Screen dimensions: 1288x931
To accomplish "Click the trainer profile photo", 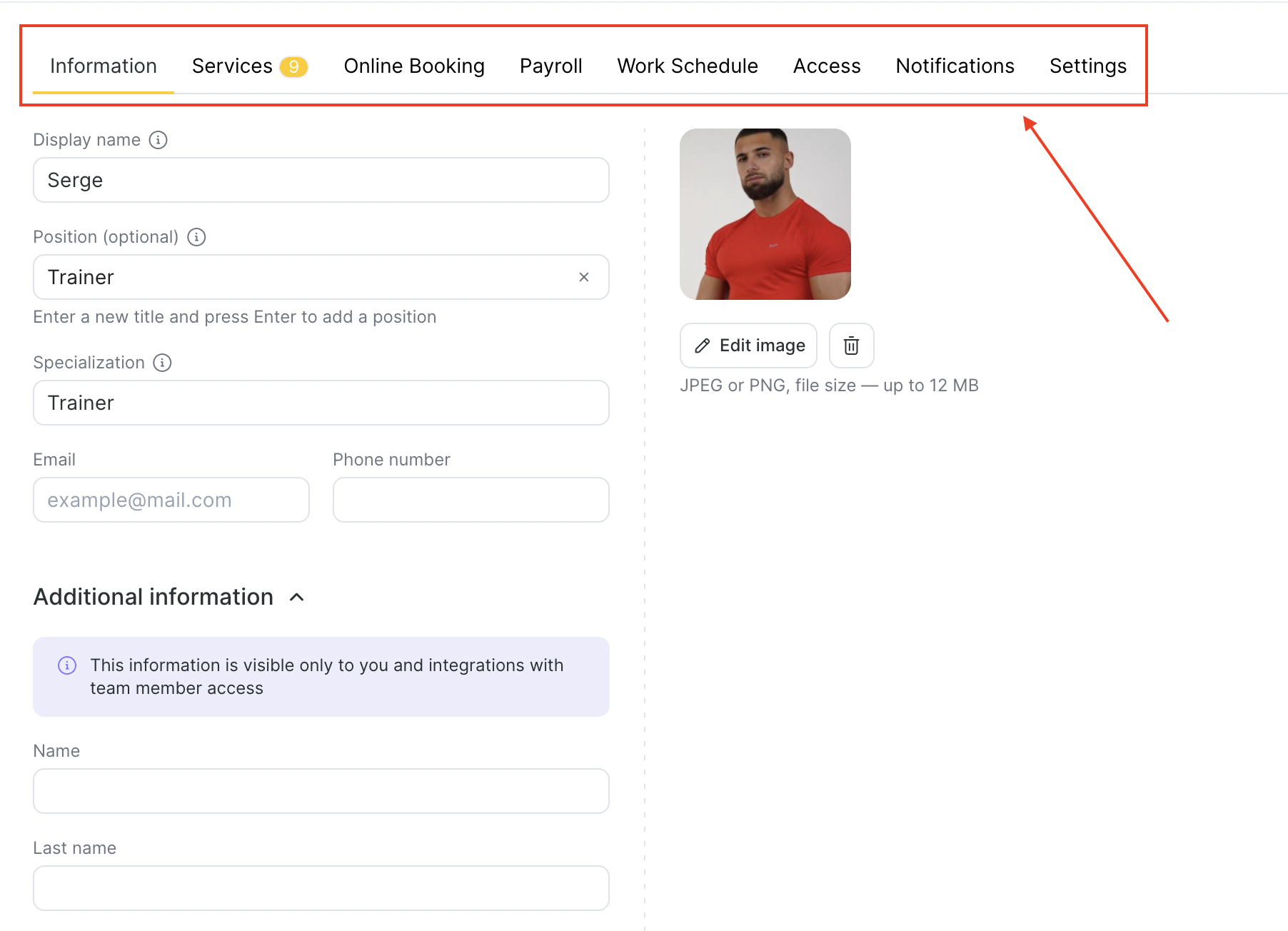I will 765,214.
